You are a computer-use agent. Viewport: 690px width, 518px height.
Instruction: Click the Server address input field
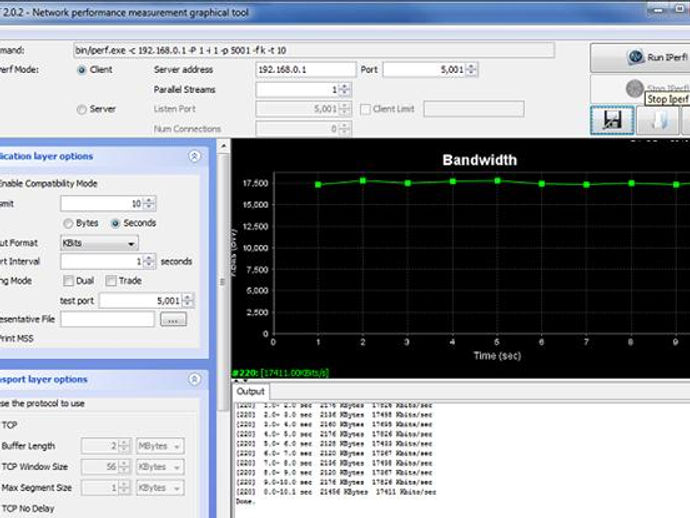[x=305, y=70]
